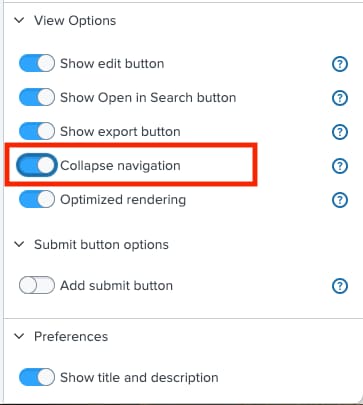Collapse the View Options section chevron
The image size is (363, 405).
19,20
